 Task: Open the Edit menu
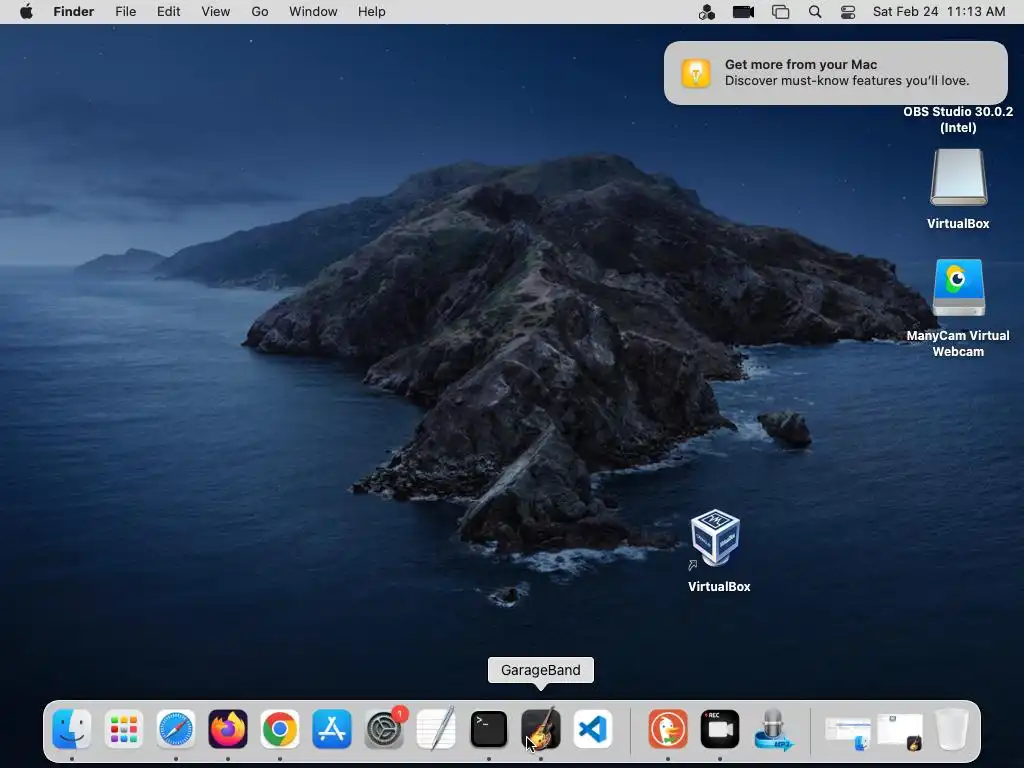[x=168, y=12]
